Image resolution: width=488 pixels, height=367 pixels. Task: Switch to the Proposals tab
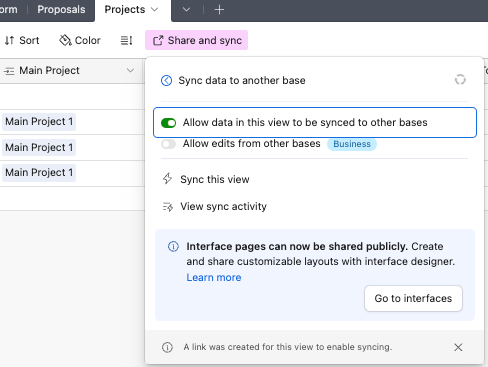[x=61, y=9]
